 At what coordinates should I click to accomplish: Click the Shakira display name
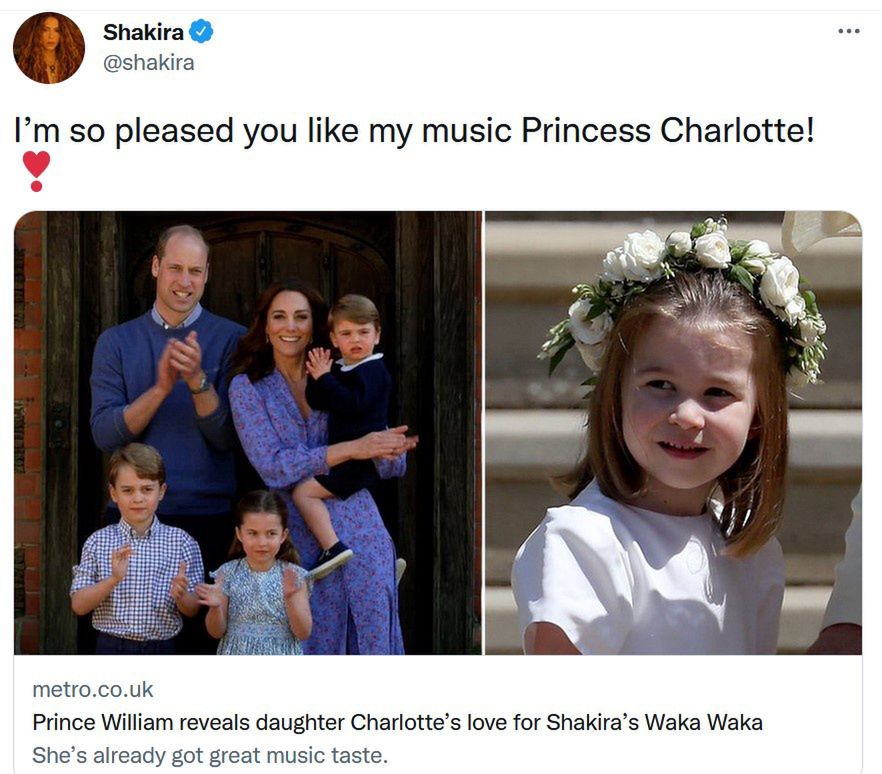pos(143,32)
